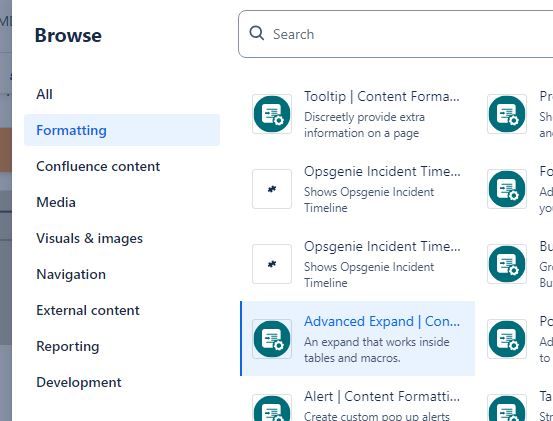Click the Alert macro icon
This screenshot has height=421, width=553.
pos(272,408)
